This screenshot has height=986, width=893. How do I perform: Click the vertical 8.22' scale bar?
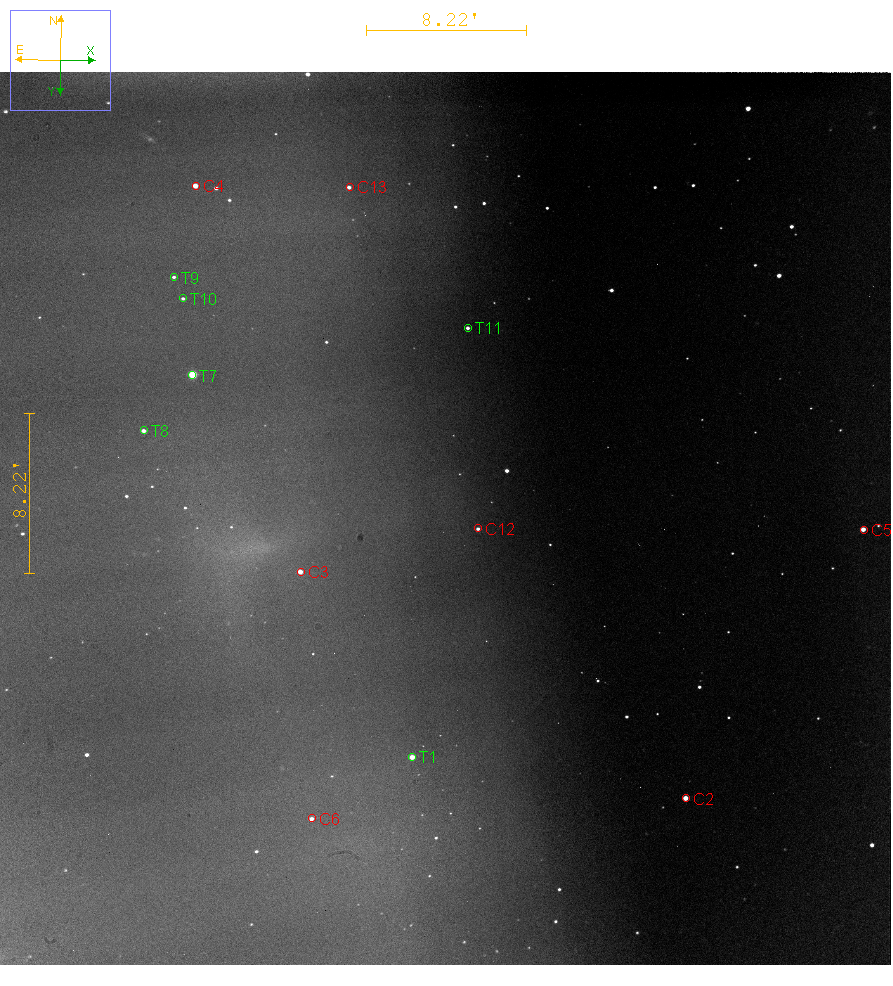pyautogui.click(x=30, y=493)
